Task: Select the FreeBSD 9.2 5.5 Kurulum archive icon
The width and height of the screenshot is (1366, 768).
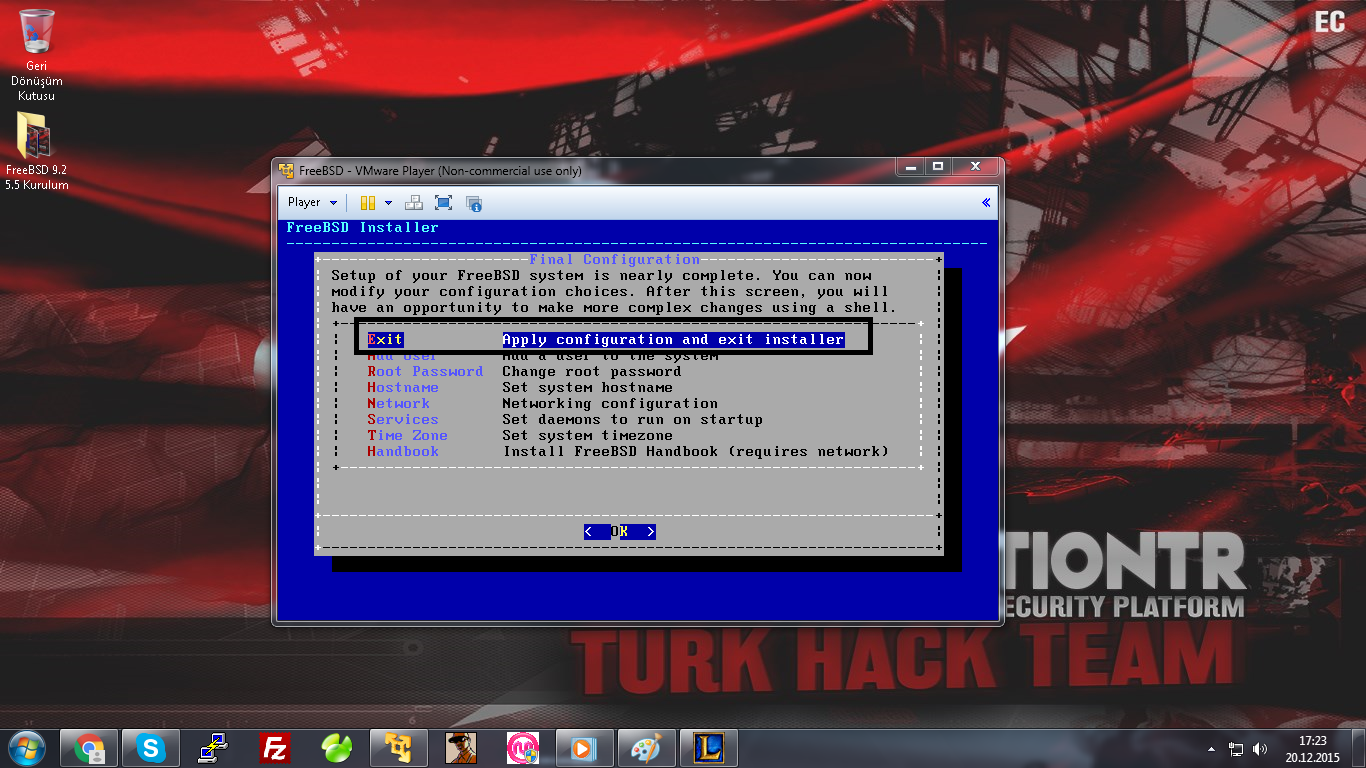Action: tap(37, 151)
